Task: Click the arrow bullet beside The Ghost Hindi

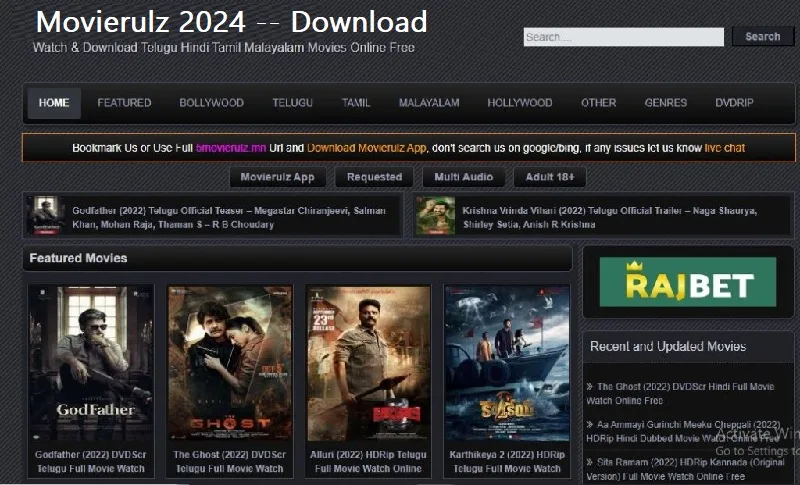Action: [x=590, y=387]
